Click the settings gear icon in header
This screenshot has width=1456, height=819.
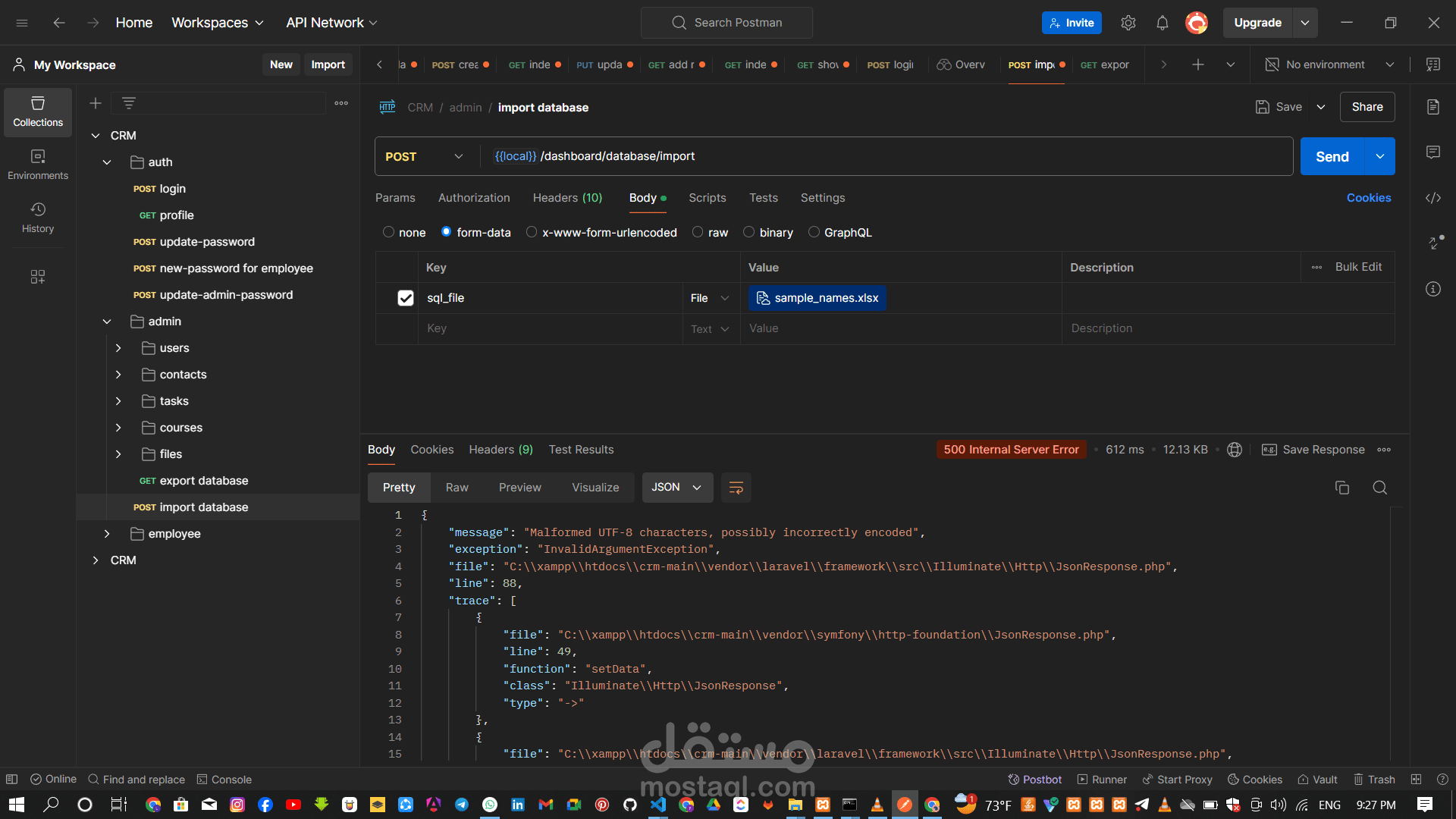click(1128, 23)
